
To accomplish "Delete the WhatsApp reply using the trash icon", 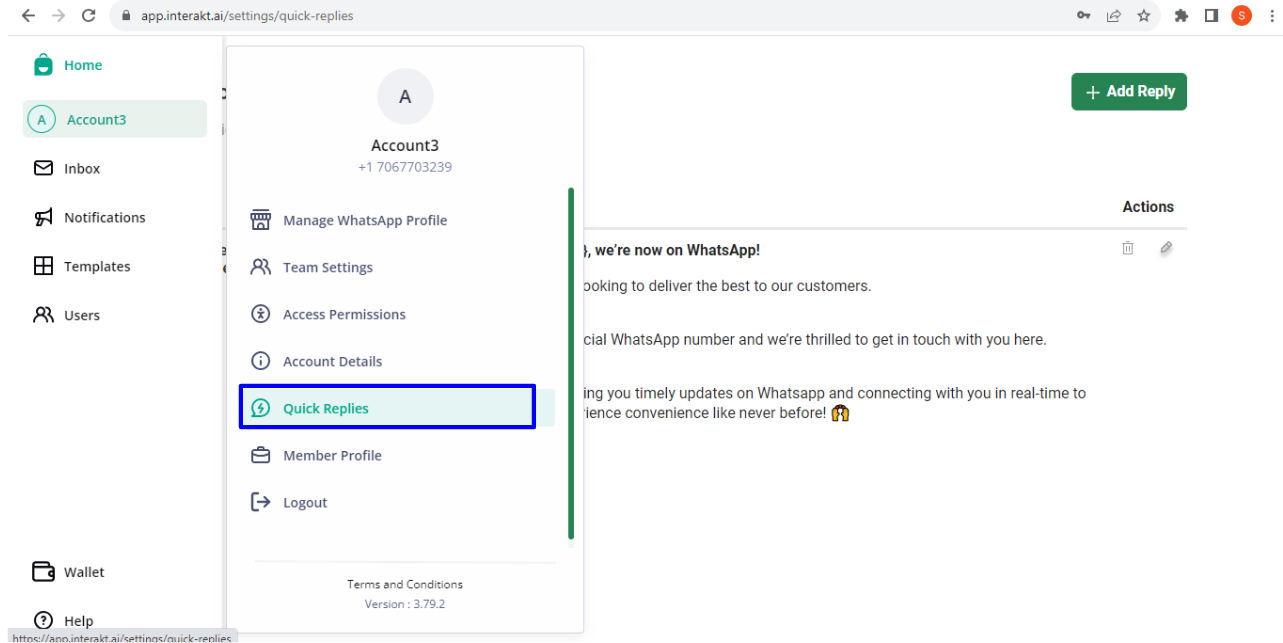I will pyautogui.click(x=1128, y=247).
